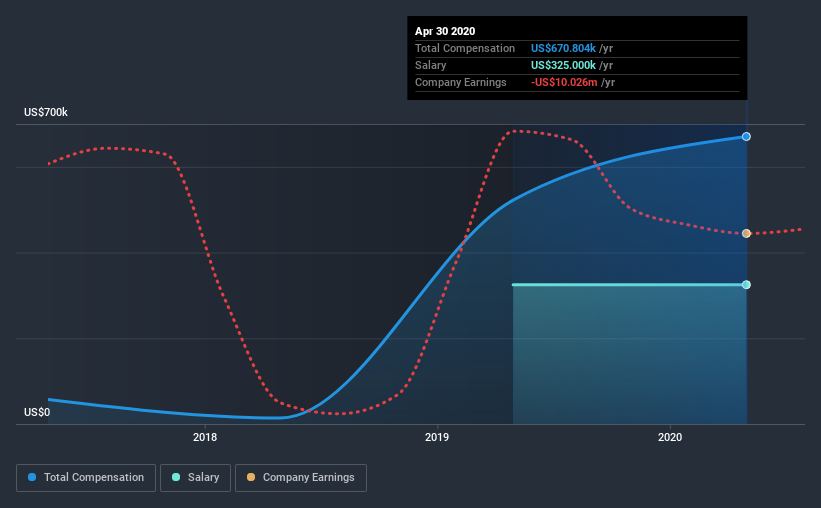Toggle the Company Earnings legend button
The width and height of the screenshot is (821, 508).
point(301,478)
